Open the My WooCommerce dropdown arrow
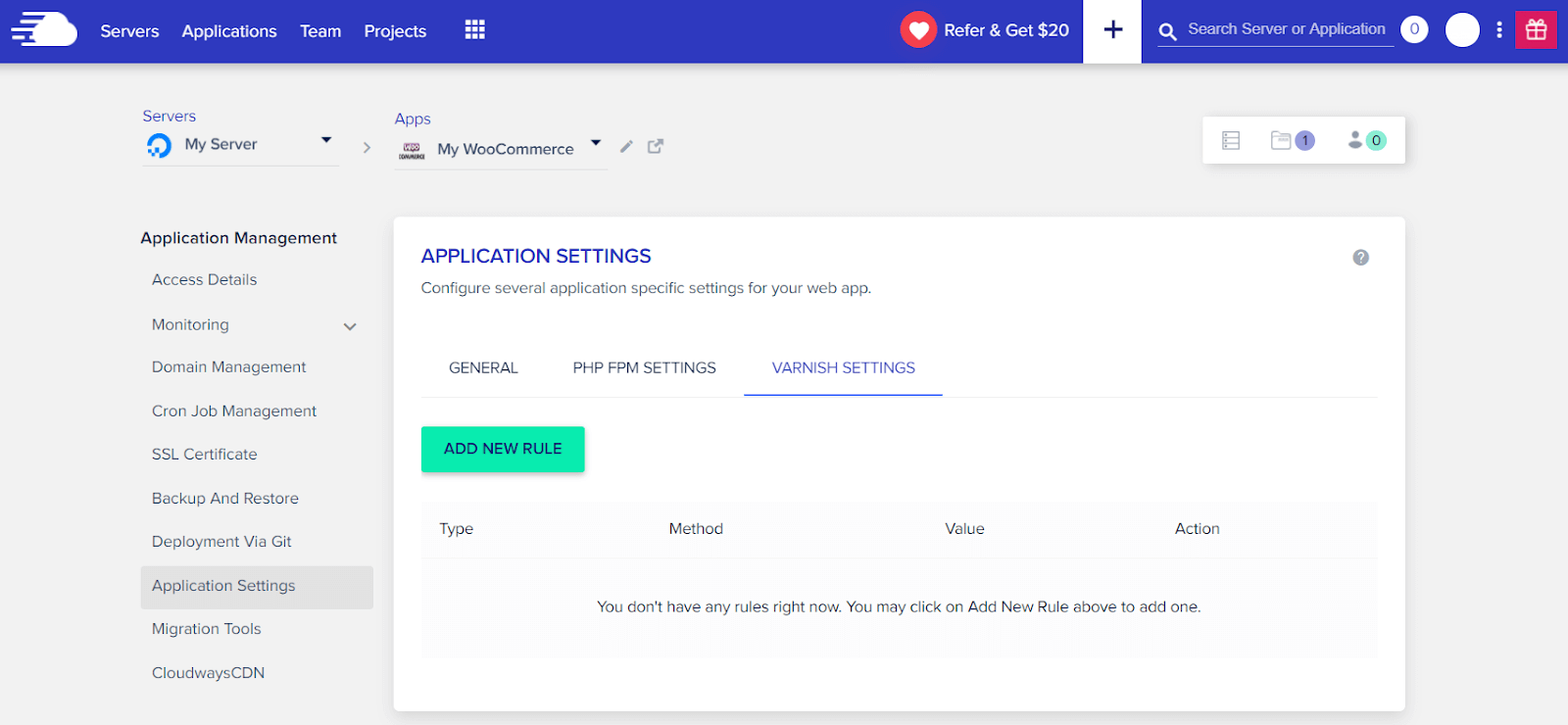Screen dimensions: 1568x725 [596, 143]
